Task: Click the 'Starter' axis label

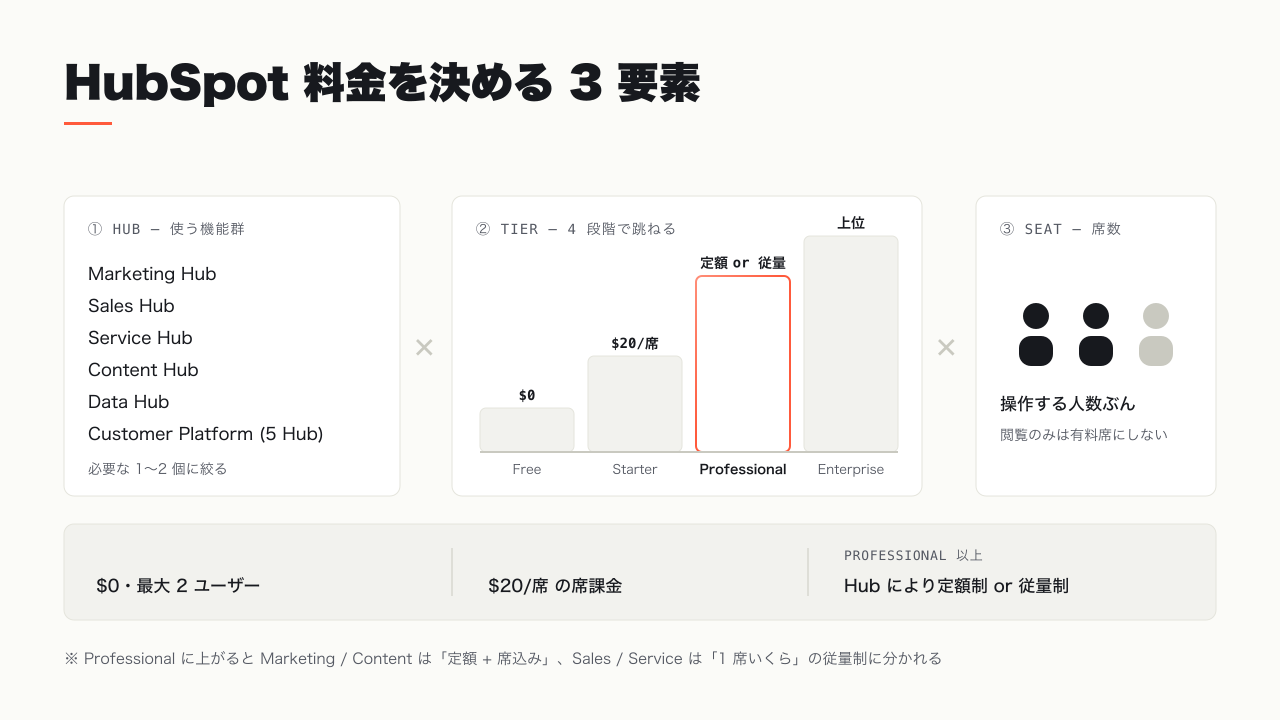Action: click(635, 469)
